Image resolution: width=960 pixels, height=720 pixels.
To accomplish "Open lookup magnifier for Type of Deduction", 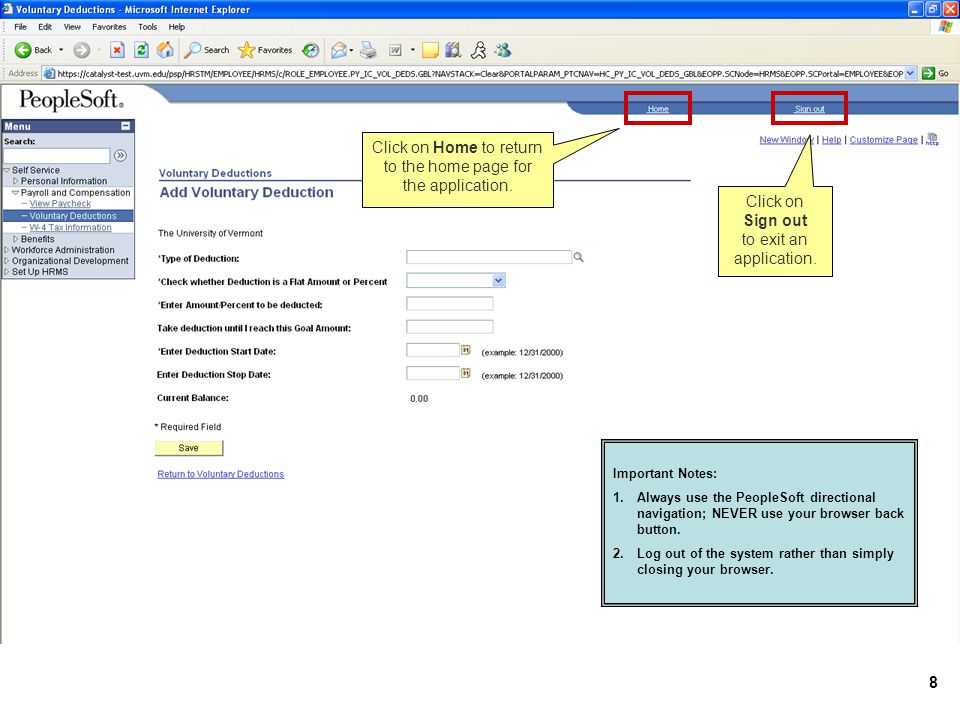I will tap(578, 257).
